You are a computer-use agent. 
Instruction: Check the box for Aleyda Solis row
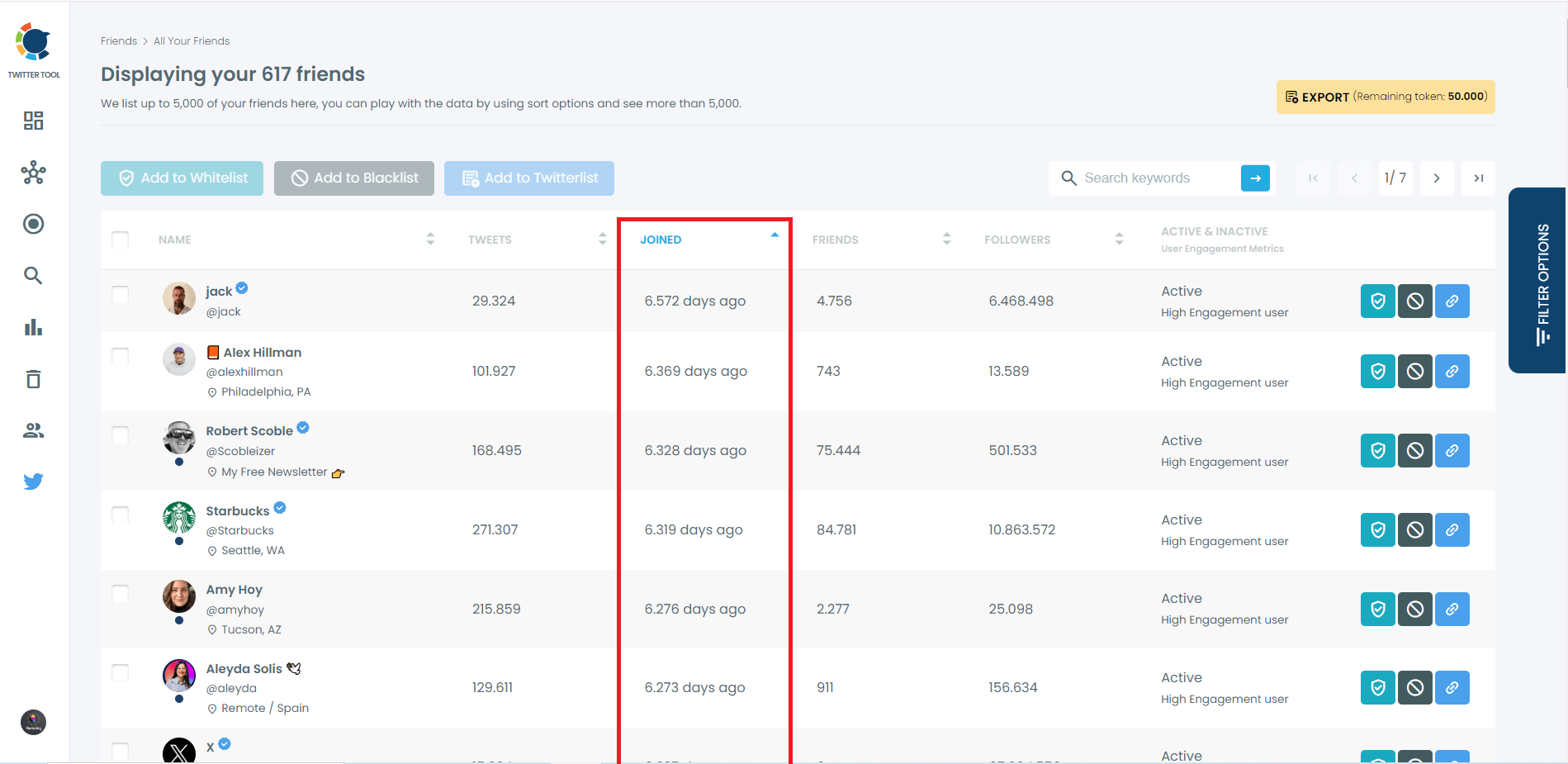[x=121, y=672]
